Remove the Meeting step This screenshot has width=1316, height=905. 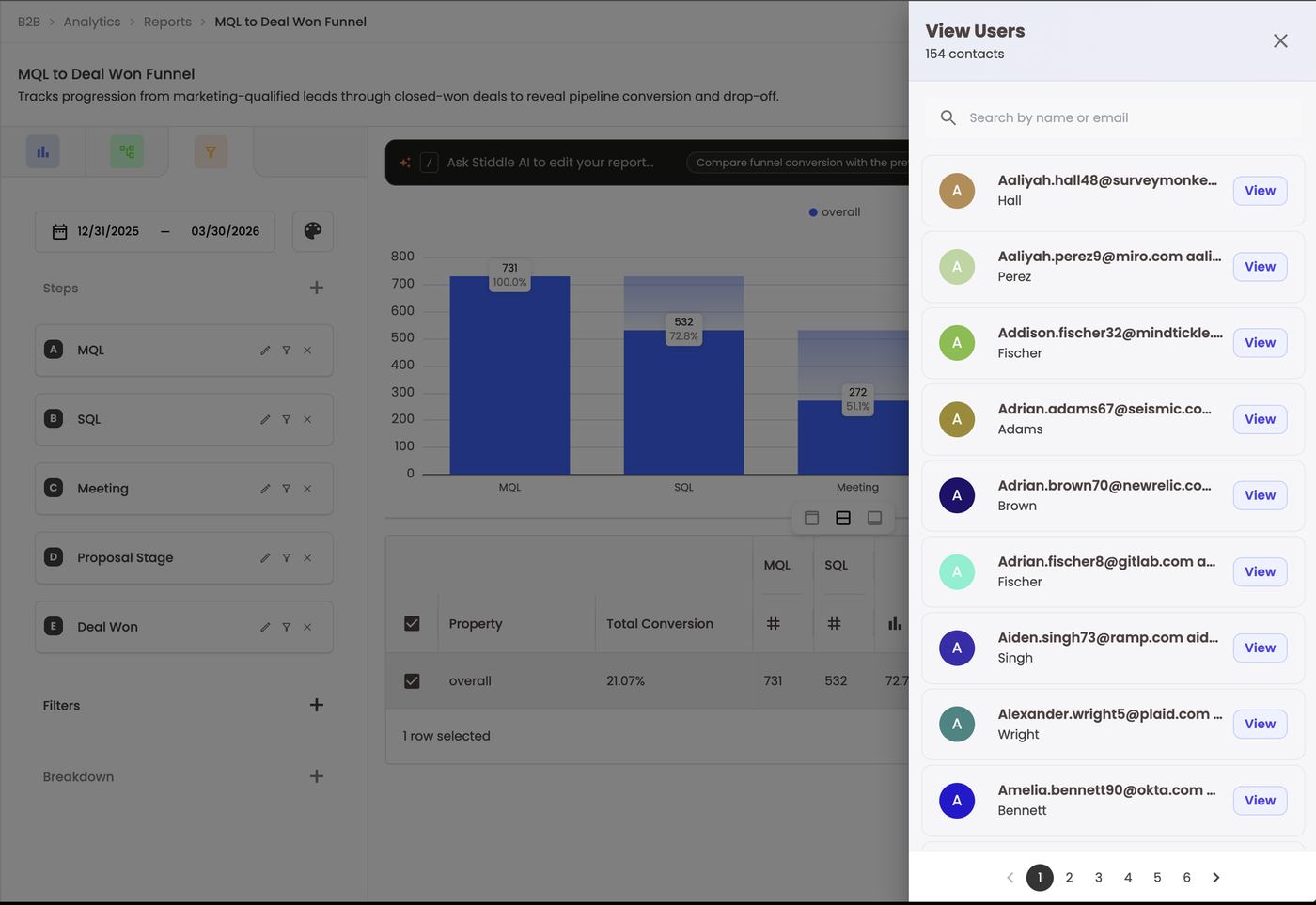[307, 489]
